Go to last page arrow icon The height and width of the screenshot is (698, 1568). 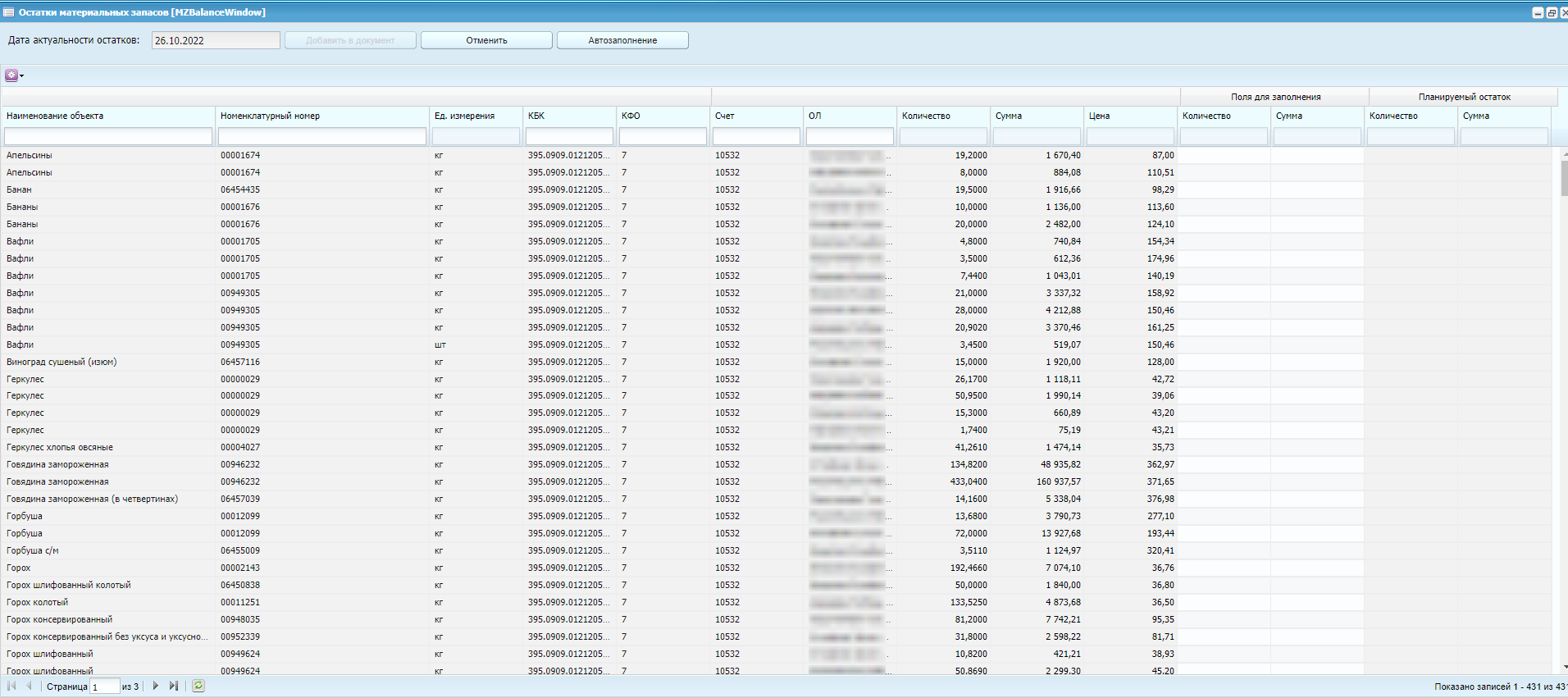pos(173,686)
